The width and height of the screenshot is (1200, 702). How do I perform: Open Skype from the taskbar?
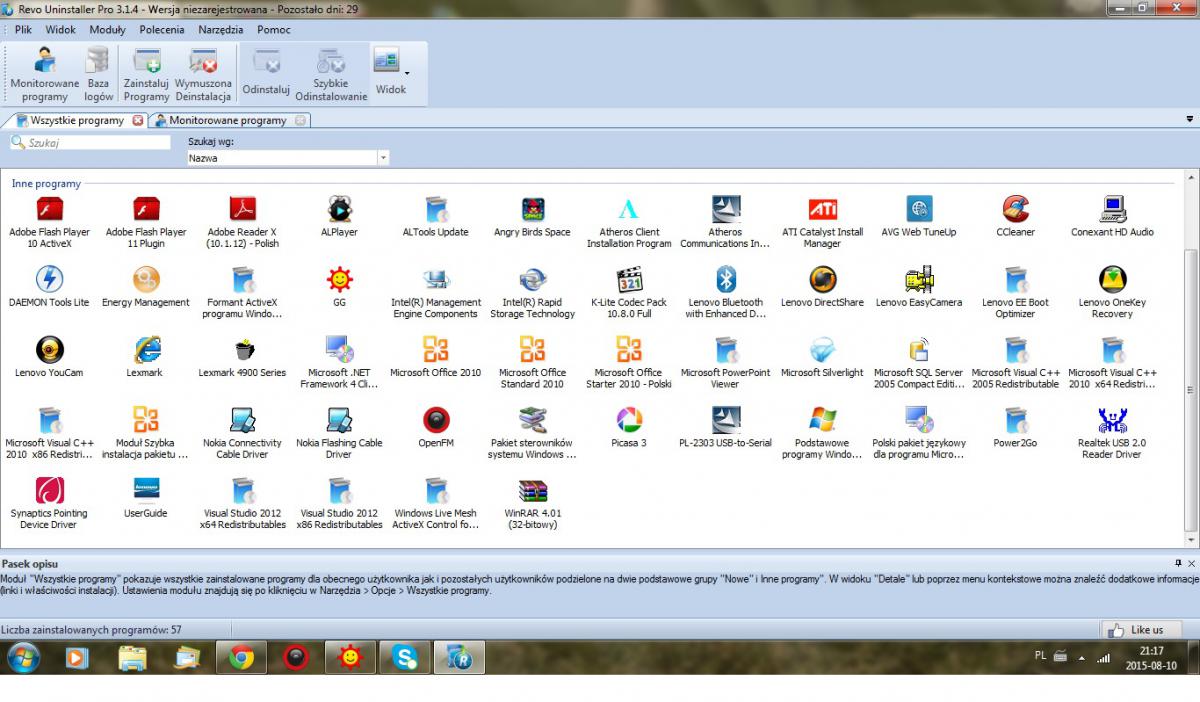tap(405, 657)
